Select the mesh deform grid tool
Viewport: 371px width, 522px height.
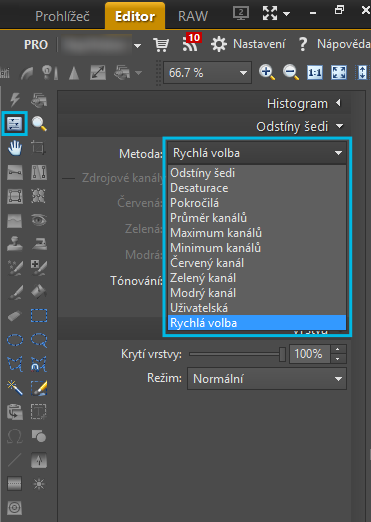pyautogui.click(x=39, y=196)
